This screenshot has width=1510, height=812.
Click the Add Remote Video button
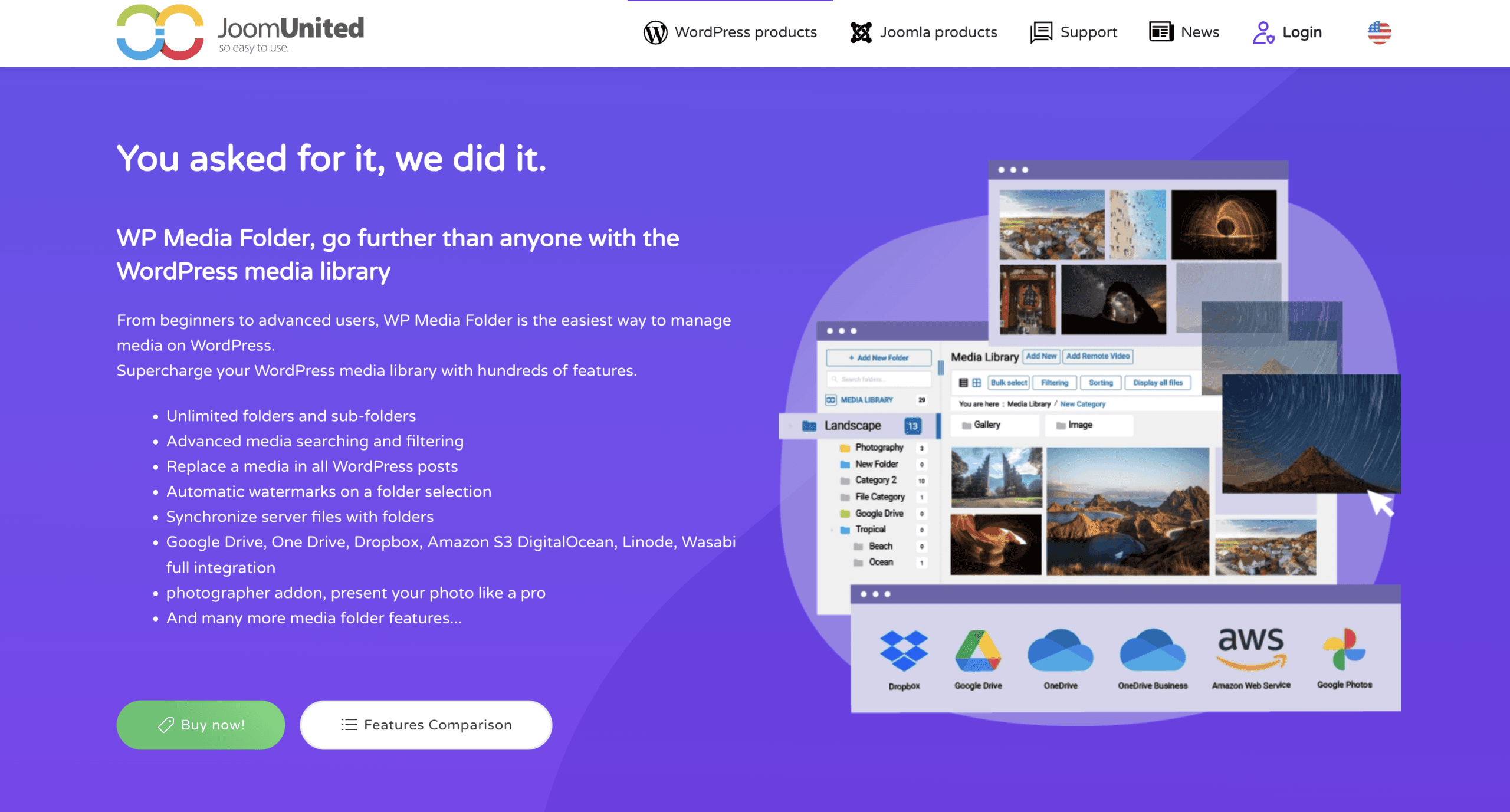pyautogui.click(x=1098, y=356)
